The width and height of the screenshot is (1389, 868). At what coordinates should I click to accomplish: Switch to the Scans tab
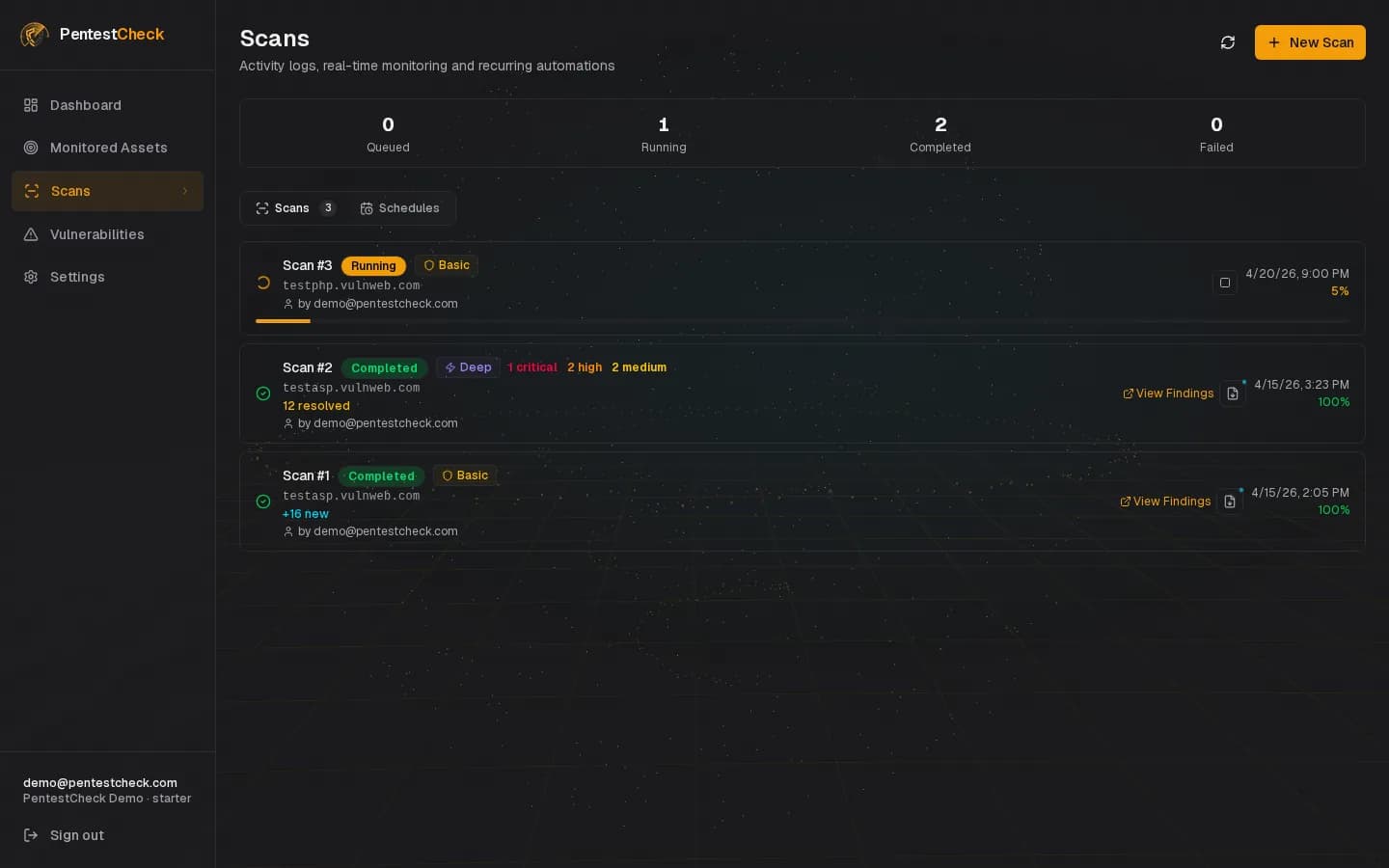[x=294, y=208]
